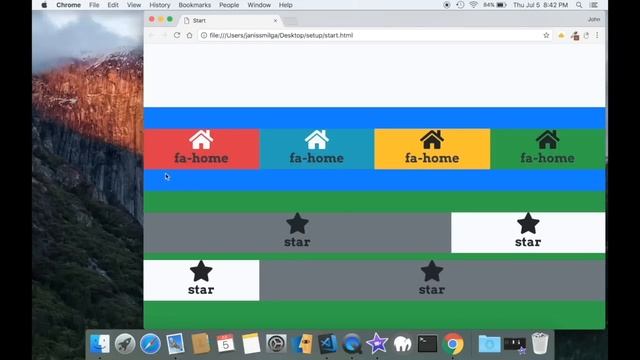Open the Downloads folder in the dock

click(489, 344)
